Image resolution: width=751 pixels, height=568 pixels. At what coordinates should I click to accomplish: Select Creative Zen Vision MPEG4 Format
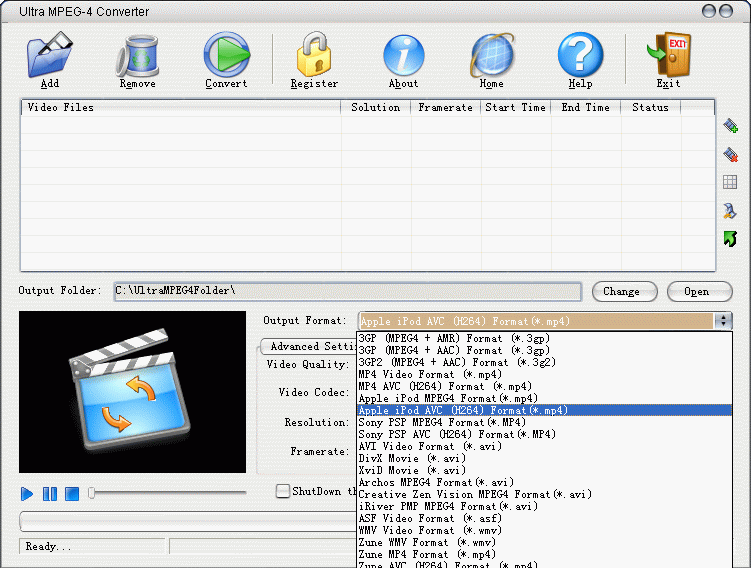(545, 494)
